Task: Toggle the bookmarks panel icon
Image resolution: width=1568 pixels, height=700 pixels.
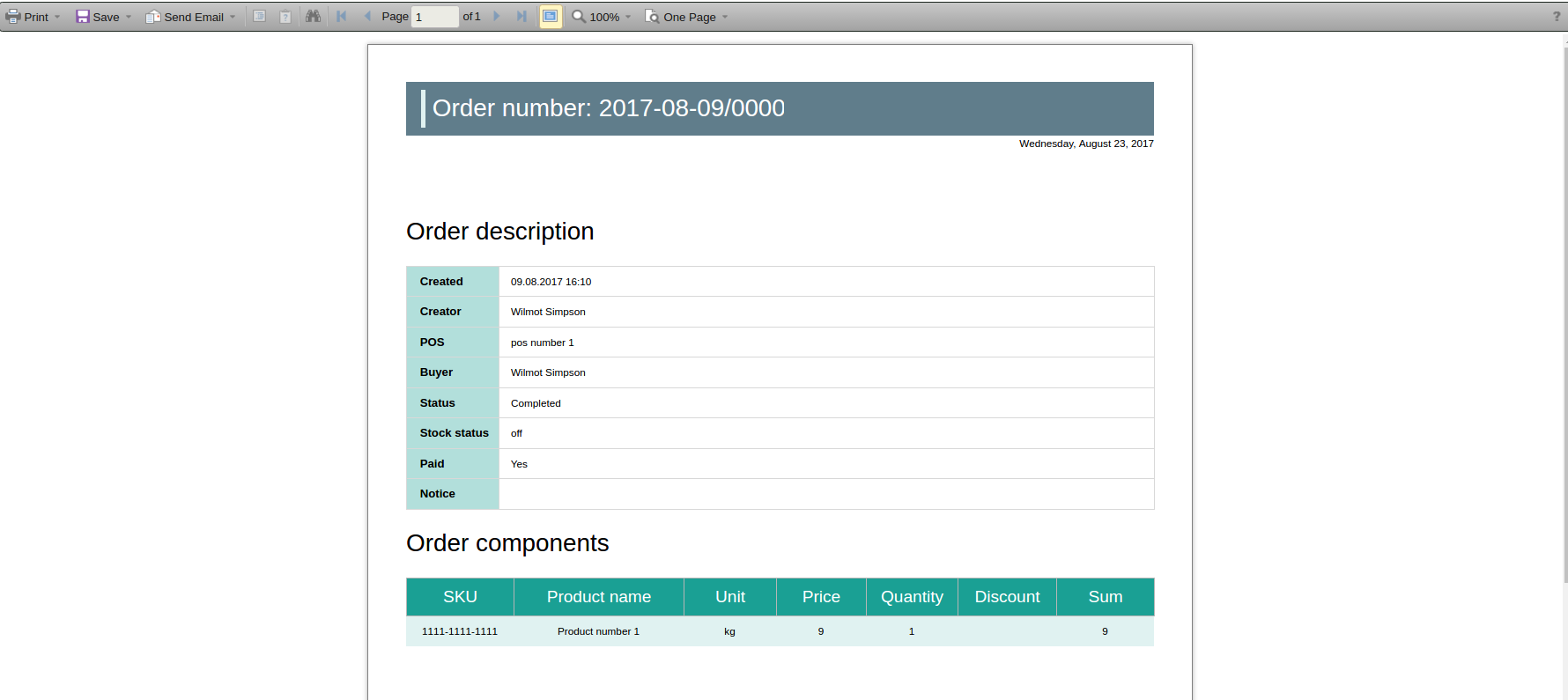Action: [260, 17]
